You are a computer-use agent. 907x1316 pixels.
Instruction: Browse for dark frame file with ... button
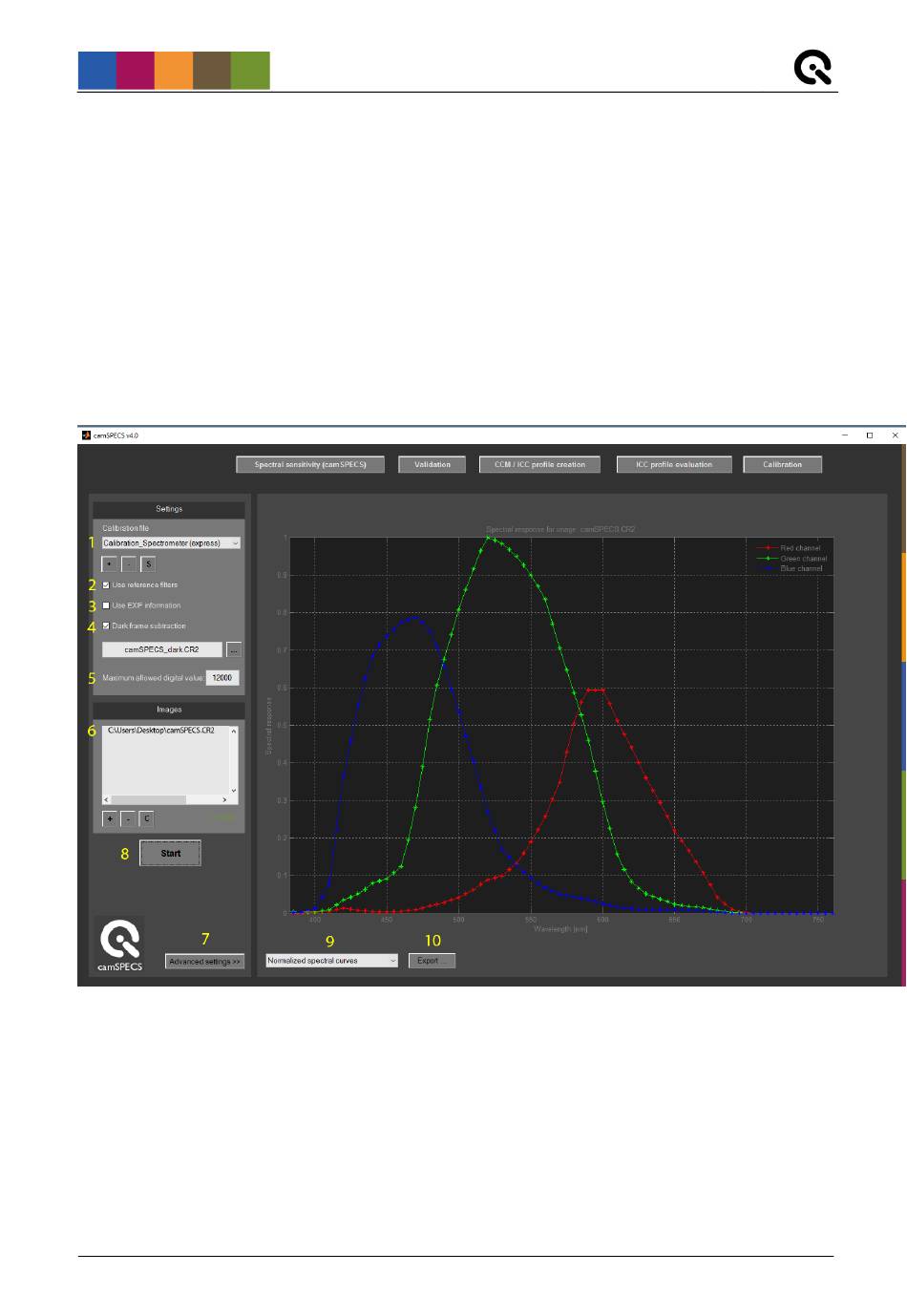234,649
